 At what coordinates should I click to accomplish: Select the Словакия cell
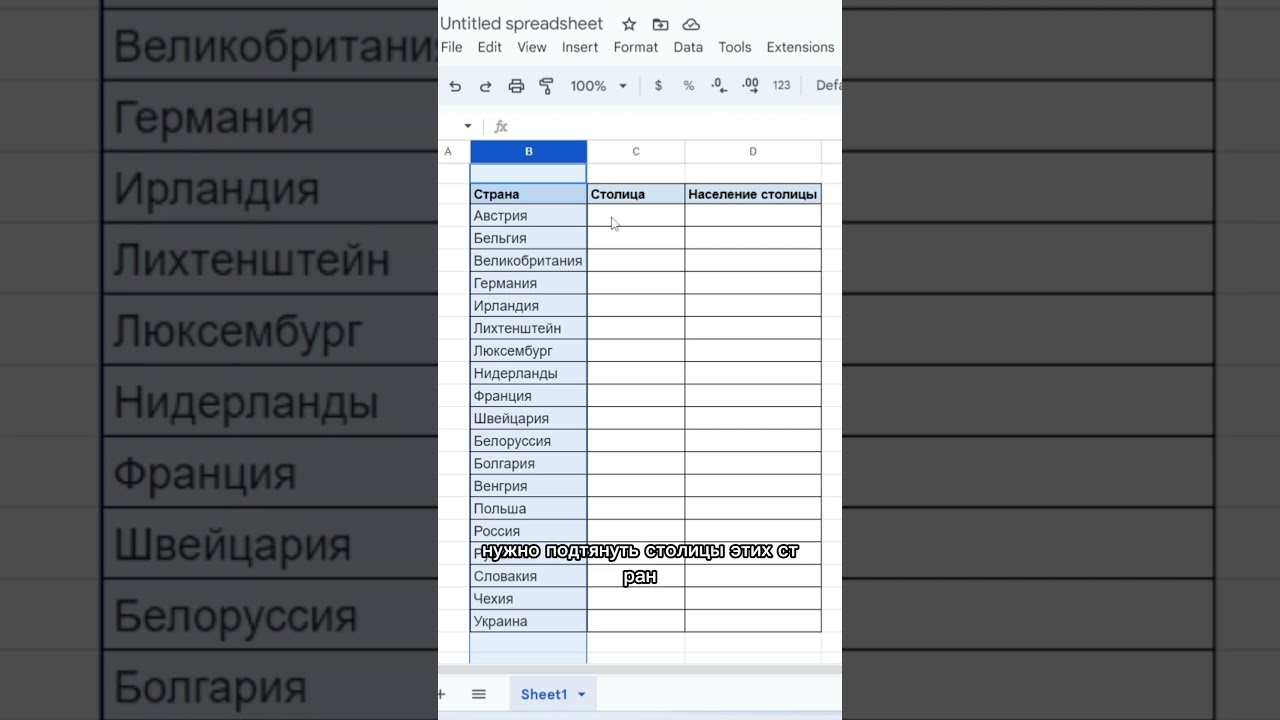point(528,576)
